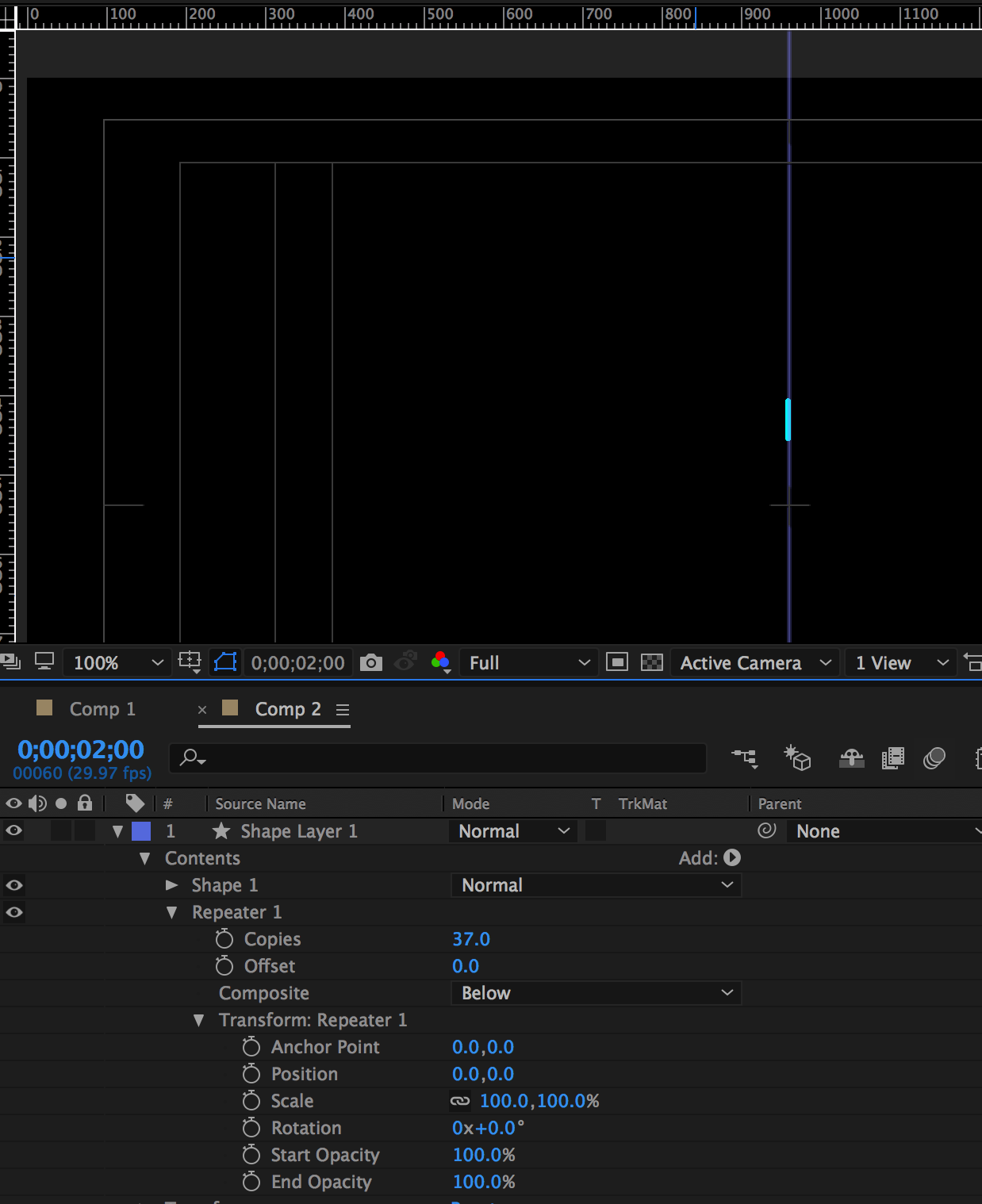
Task: Toggle lock box for Shape Layer 1
Action: (85, 830)
